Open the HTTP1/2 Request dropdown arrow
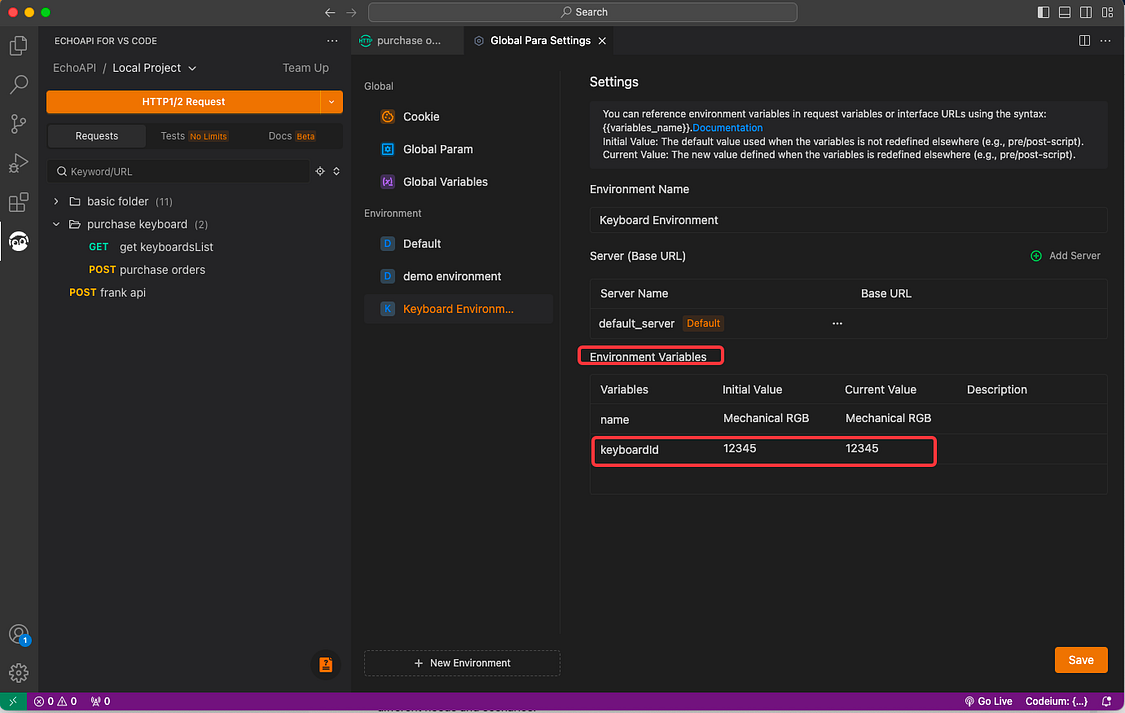Image resolution: width=1125 pixels, height=713 pixels. click(x=331, y=101)
